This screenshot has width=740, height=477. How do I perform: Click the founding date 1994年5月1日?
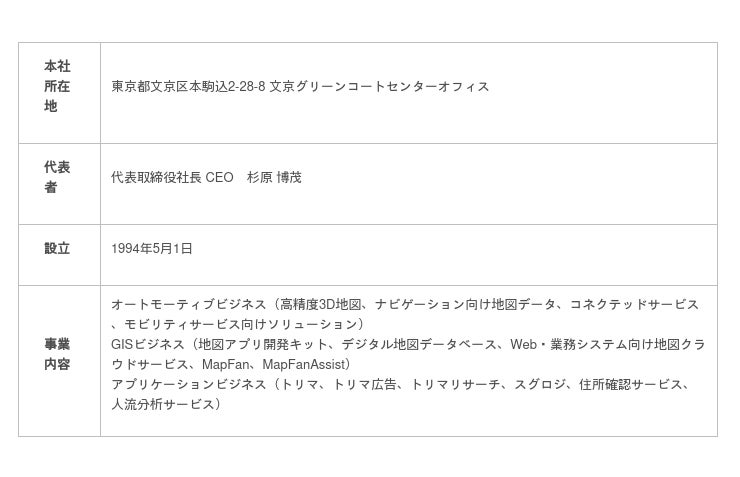(152, 249)
